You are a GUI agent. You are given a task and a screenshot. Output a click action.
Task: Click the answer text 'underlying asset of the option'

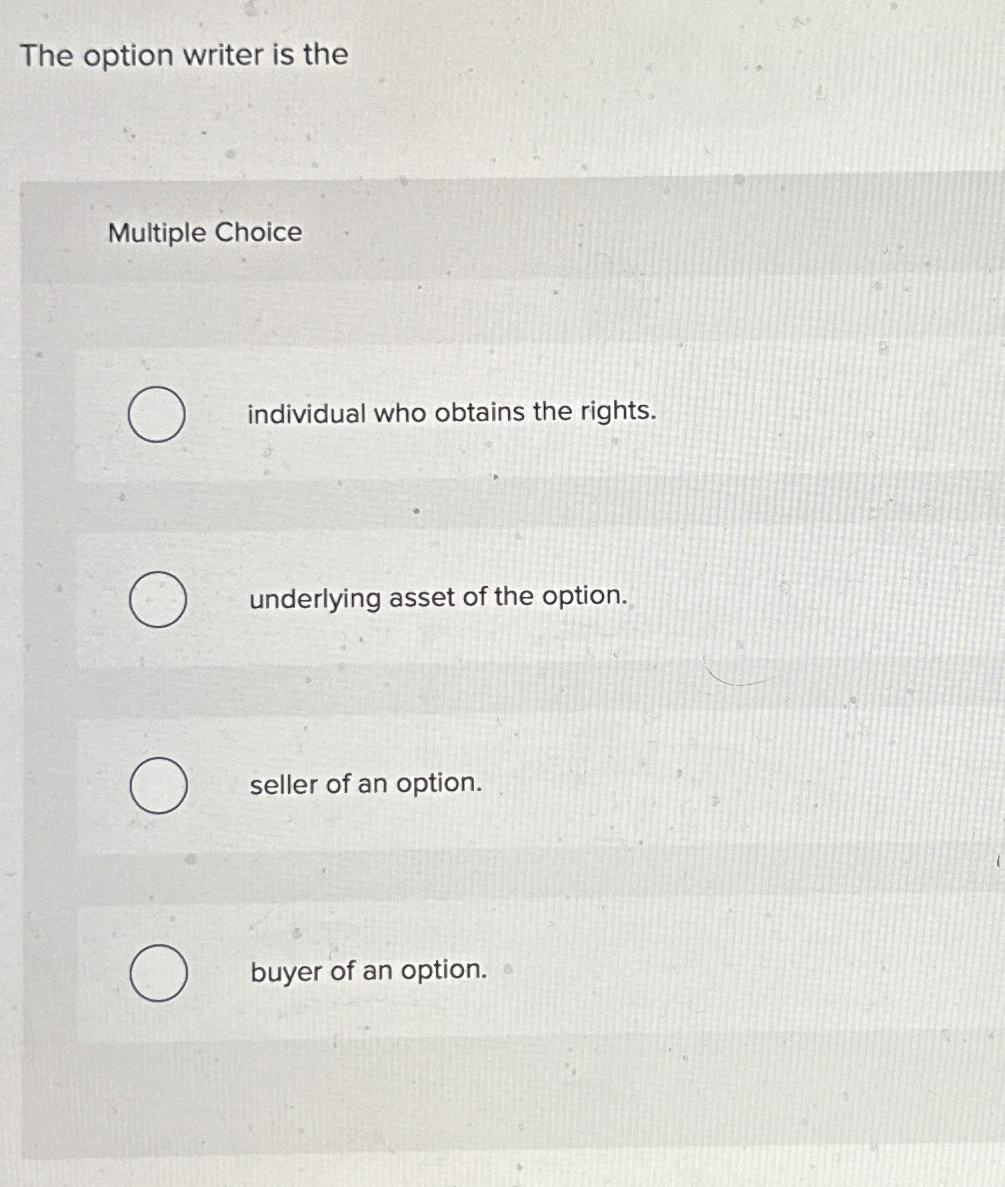tap(438, 597)
